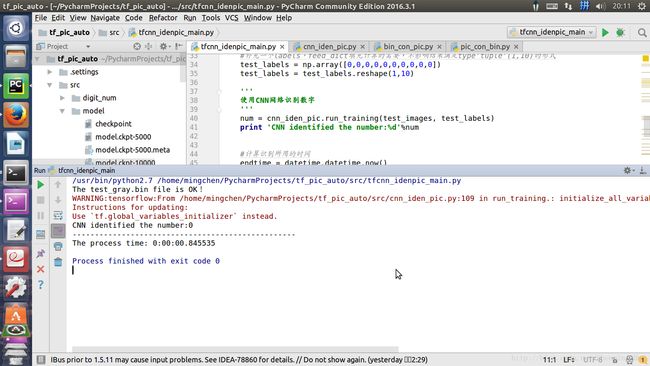This screenshot has width=650, height=366.
Task: Select the checkpoint file
Action: [113, 124]
